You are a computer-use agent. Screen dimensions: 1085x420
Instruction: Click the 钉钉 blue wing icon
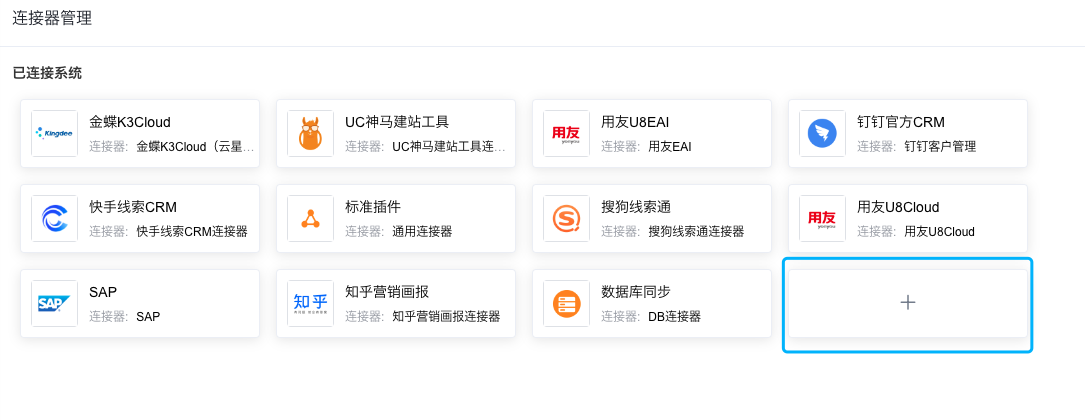(x=823, y=134)
